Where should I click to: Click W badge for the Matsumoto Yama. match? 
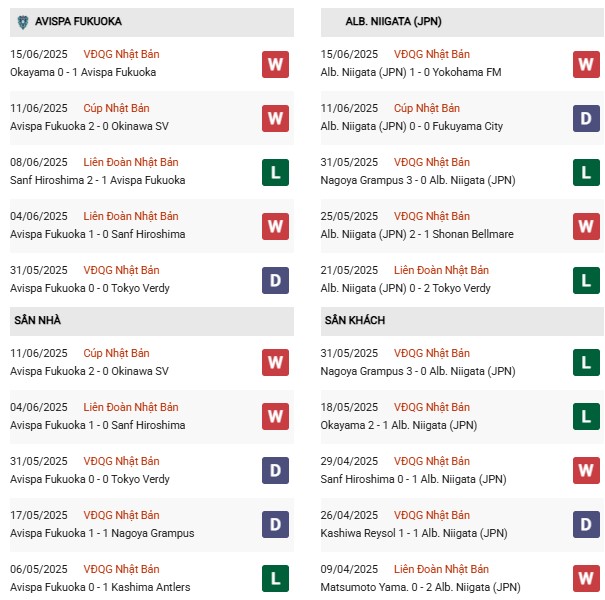[x=586, y=578]
